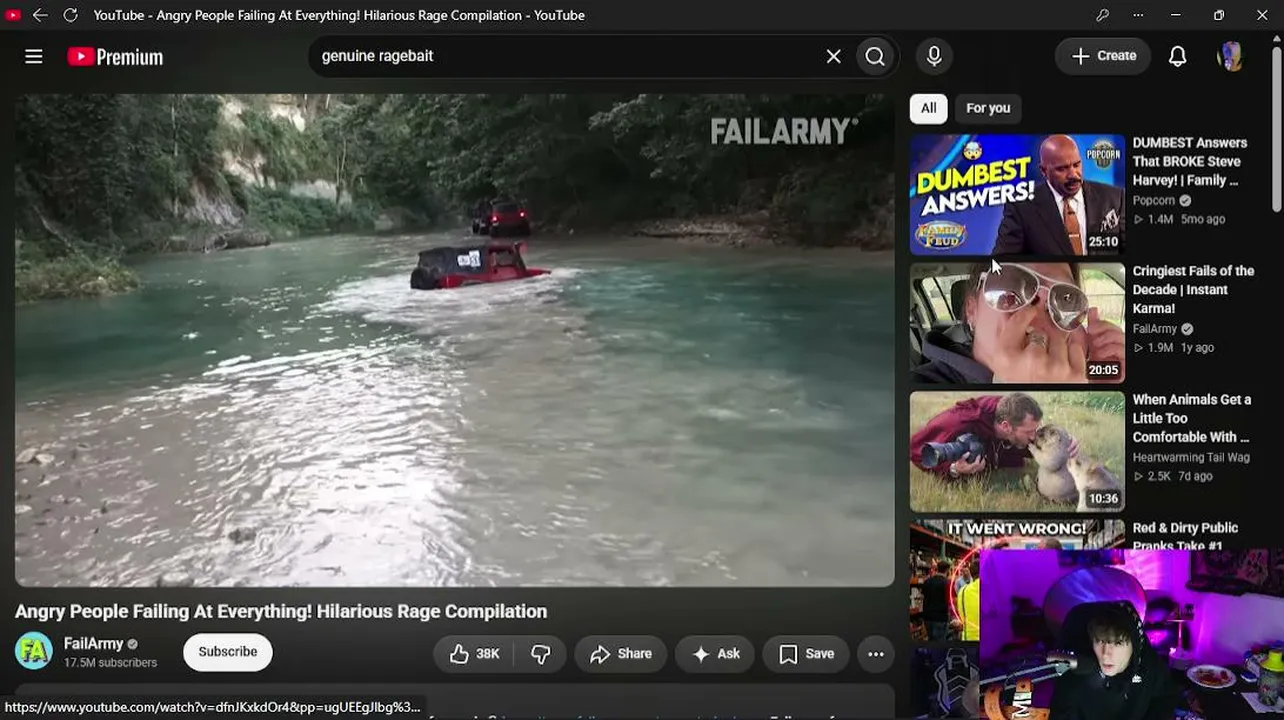Viewport: 1284px width, 720px height.
Task: Subscribe to FailArmy
Action: pos(228,652)
